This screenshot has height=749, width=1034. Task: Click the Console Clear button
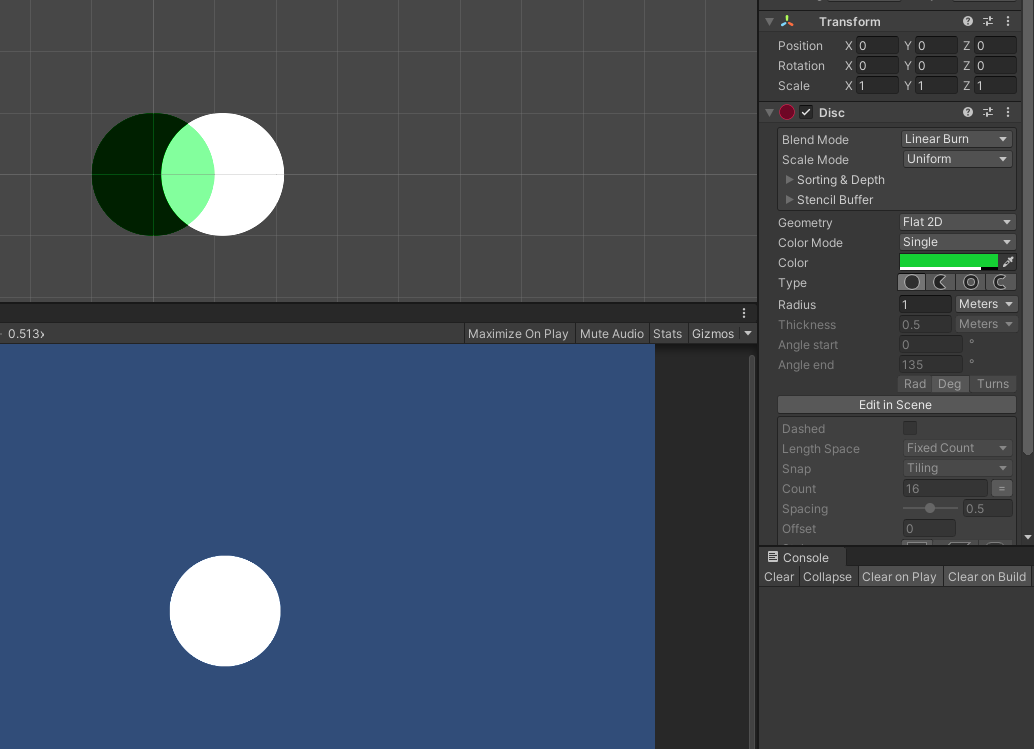[x=779, y=577]
